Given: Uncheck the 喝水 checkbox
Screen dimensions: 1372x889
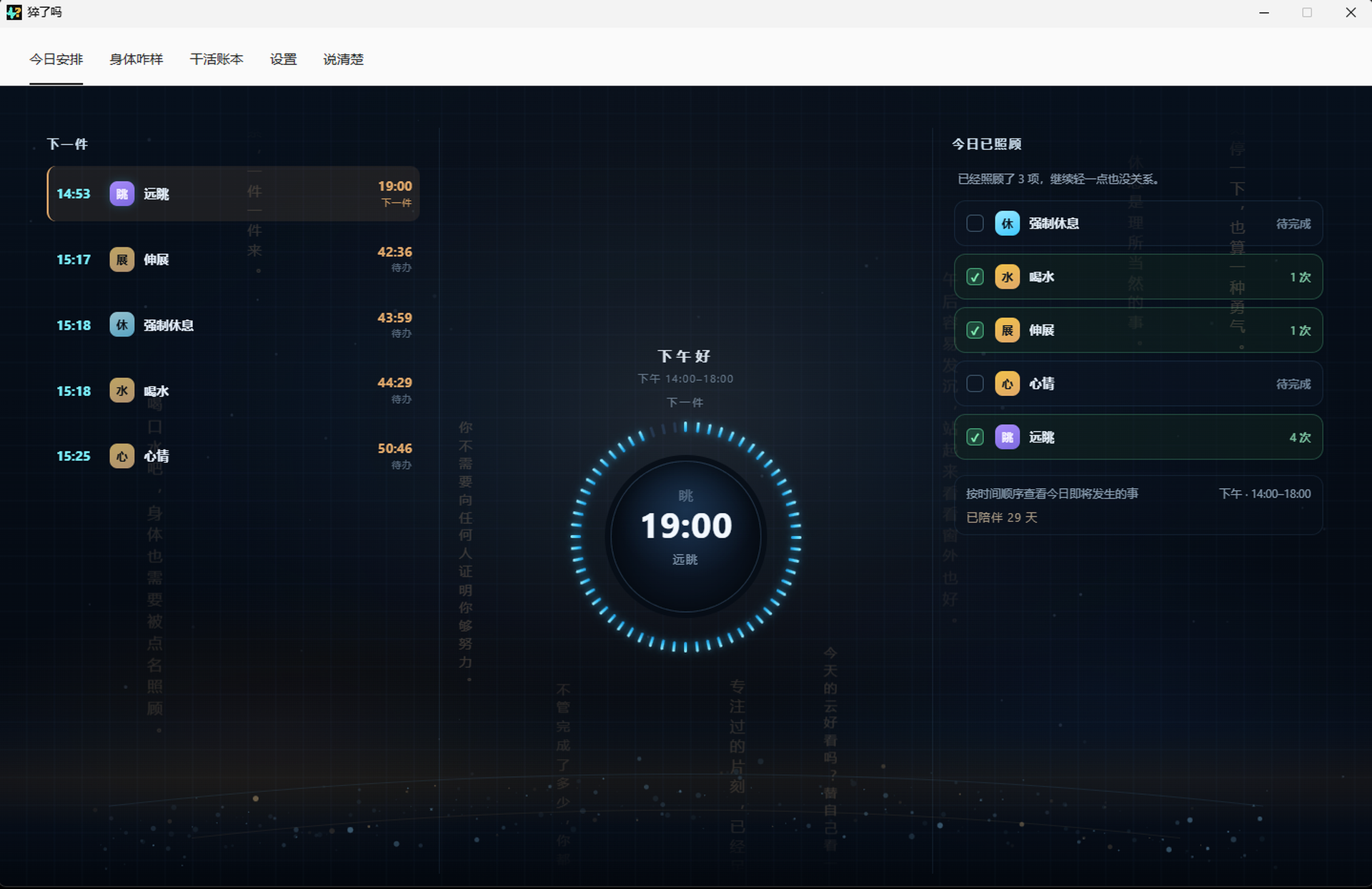Looking at the screenshot, I should point(975,277).
